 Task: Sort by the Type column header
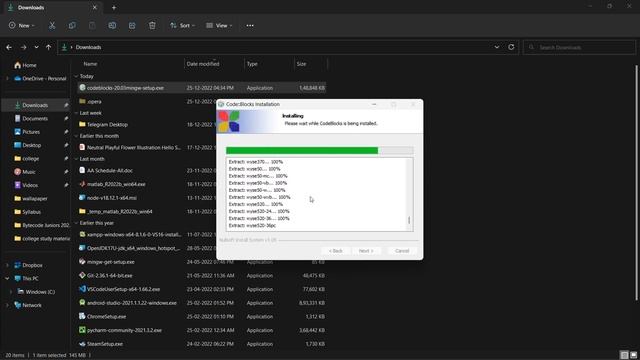pyautogui.click(x=252, y=64)
